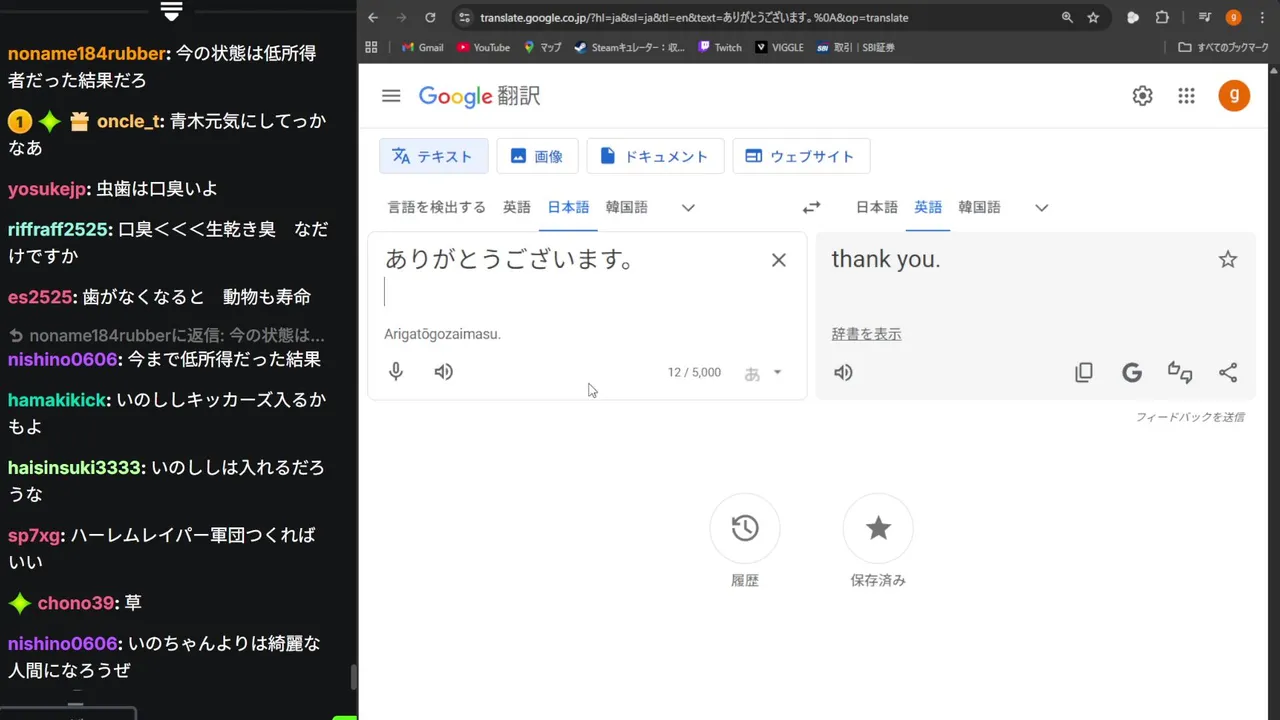Screen dimensions: 1280x720
Task: Choose 韓国語 as source language
Action: coord(626,207)
